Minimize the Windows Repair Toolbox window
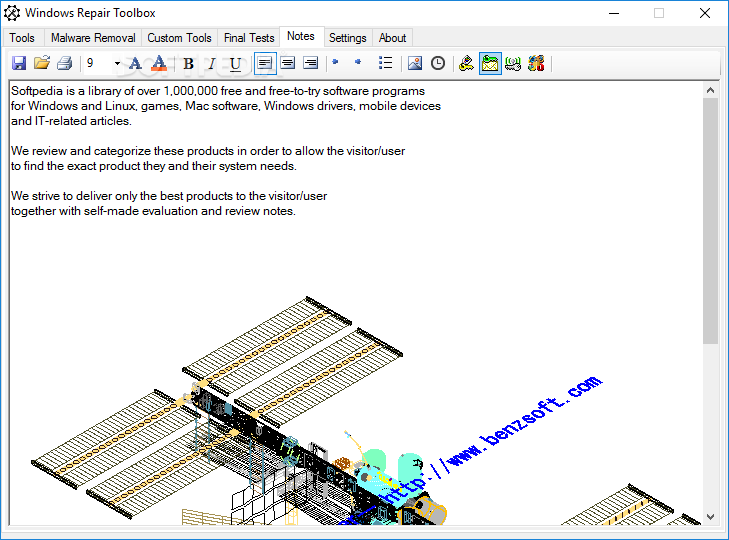The height and width of the screenshot is (540, 729). pyautogui.click(x=614, y=13)
